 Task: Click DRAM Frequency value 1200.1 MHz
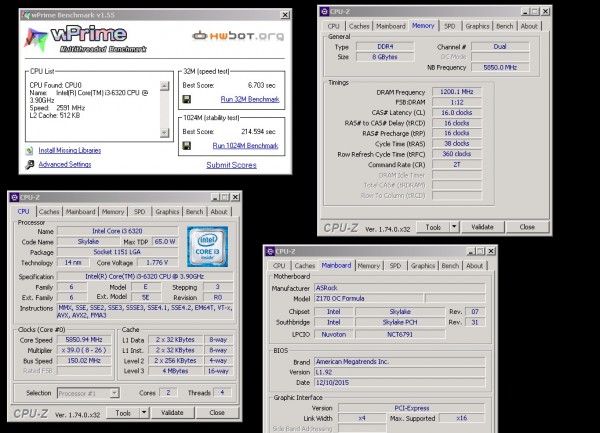(457, 92)
